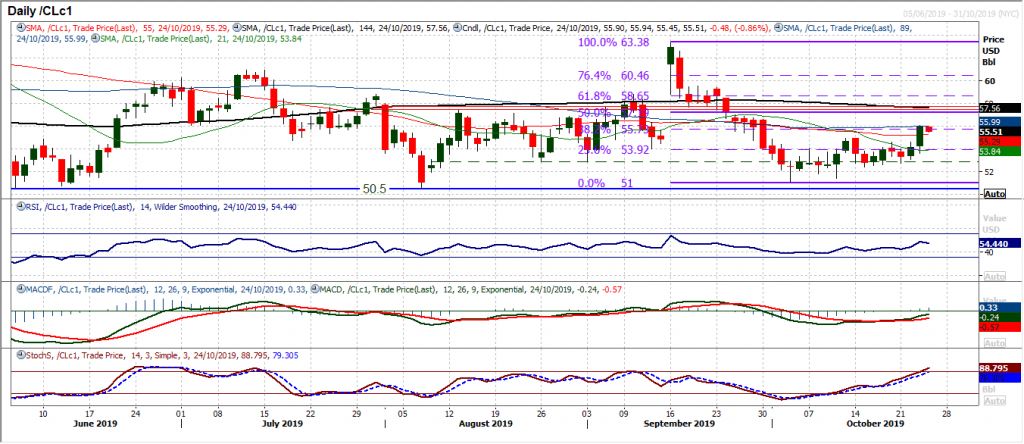The height and width of the screenshot is (444, 1024).
Task: Click the icon before the green SMA 21 legend
Action: (x=95, y=39)
